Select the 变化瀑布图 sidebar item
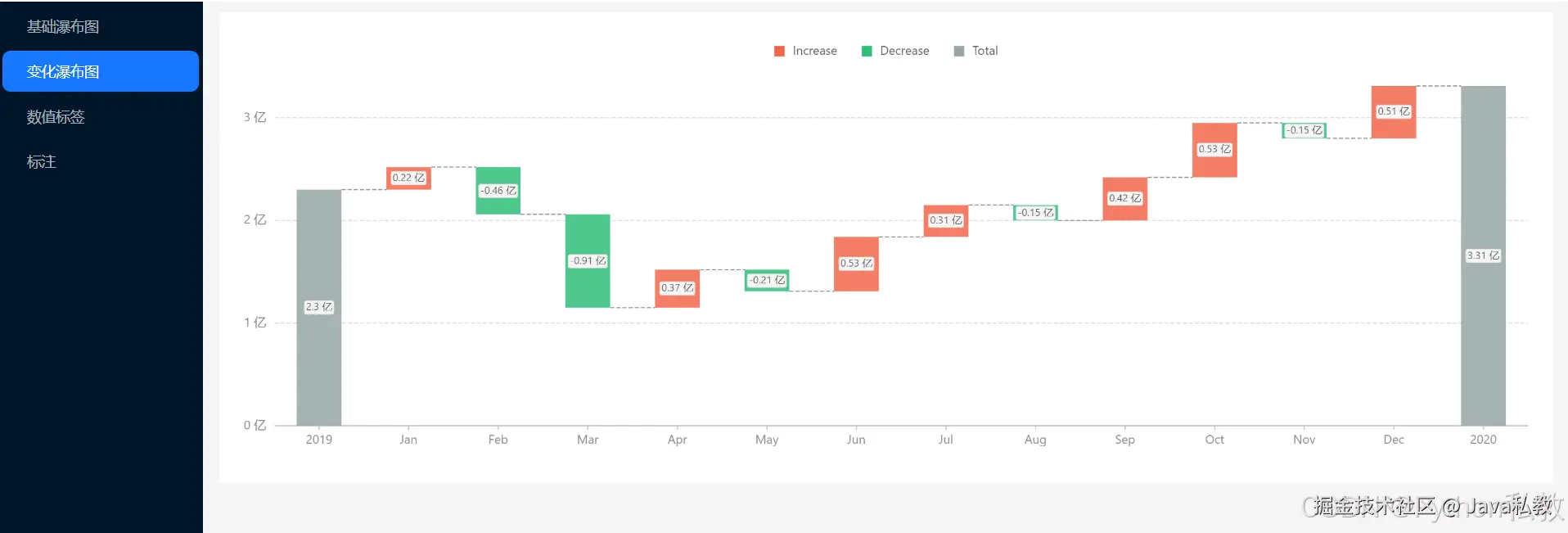 click(63, 72)
